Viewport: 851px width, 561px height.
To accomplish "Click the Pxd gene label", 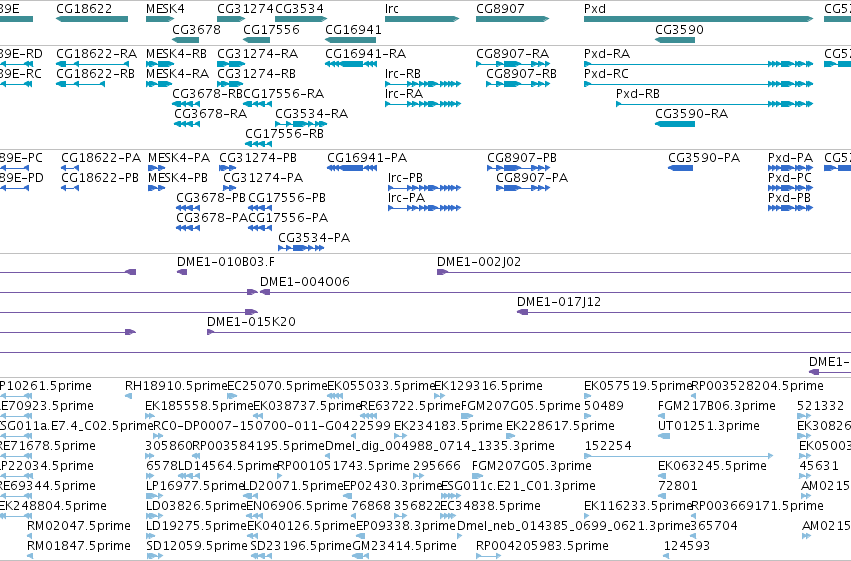I will tap(595, 9).
